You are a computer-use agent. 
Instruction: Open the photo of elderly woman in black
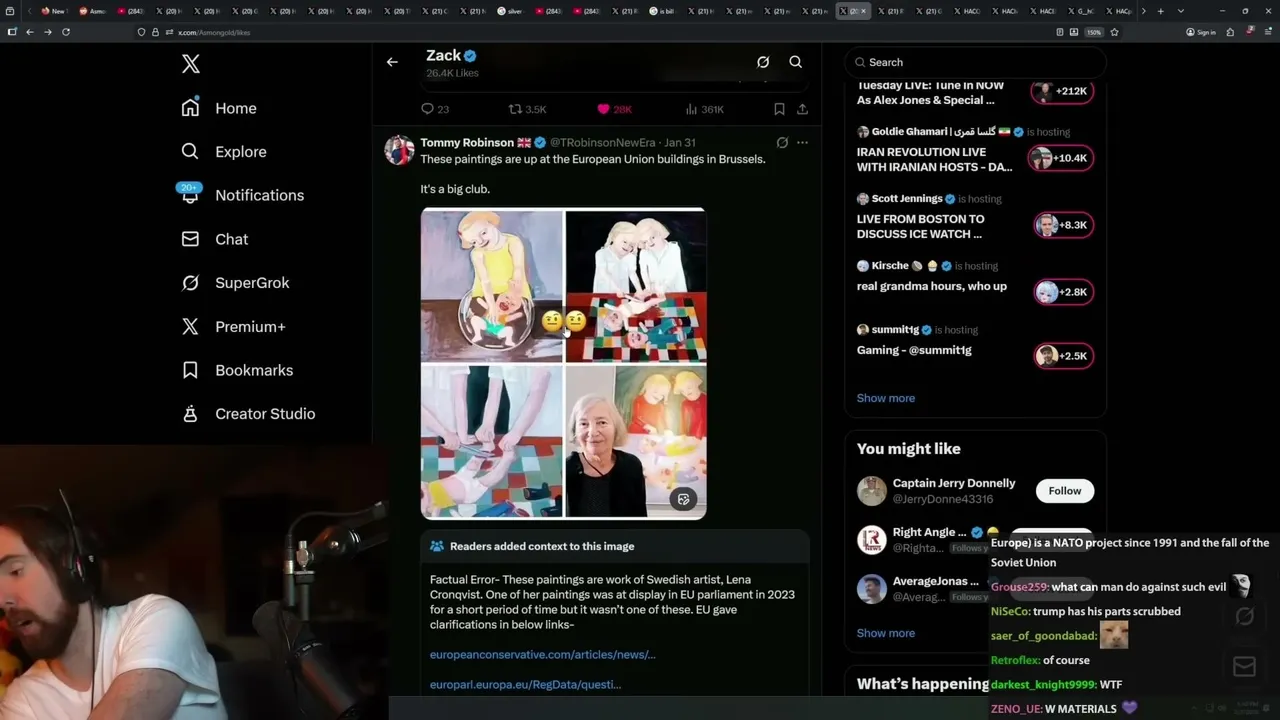coord(636,442)
